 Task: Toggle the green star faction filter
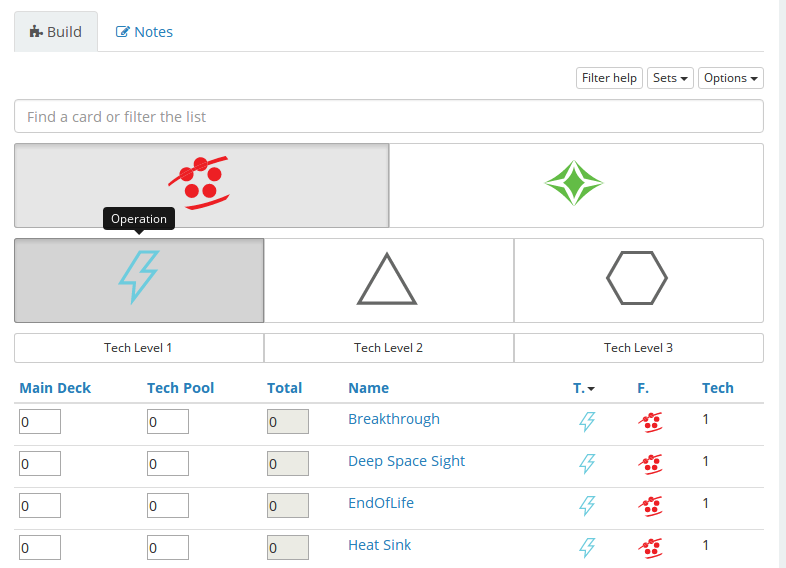(576, 185)
